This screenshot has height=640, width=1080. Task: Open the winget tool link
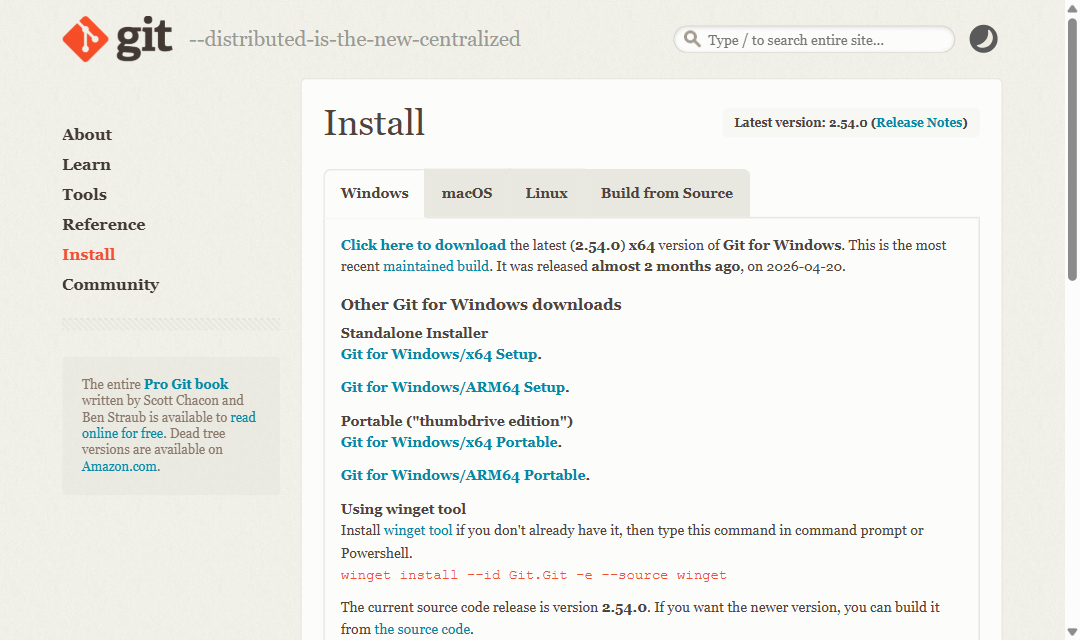tap(417, 530)
